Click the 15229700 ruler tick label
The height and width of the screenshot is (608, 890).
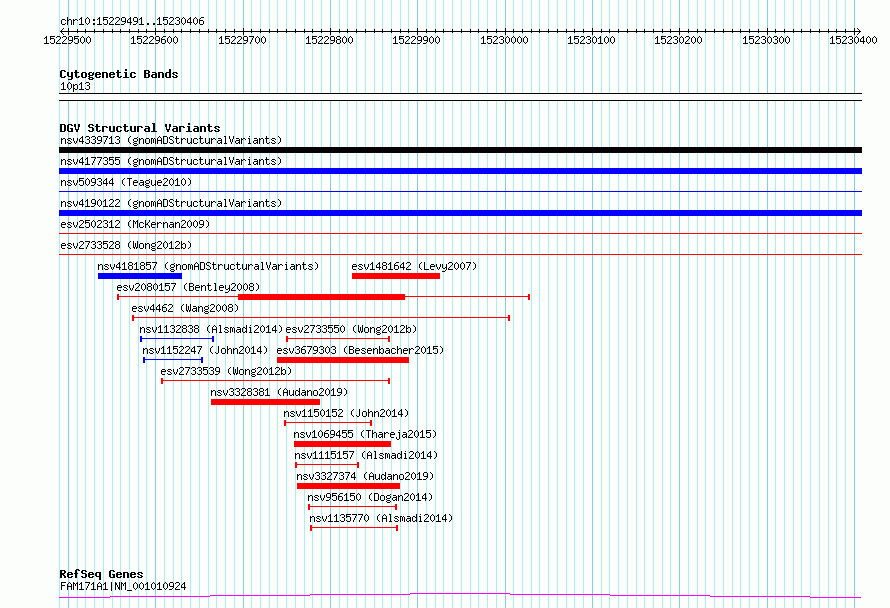(x=242, y=40)
